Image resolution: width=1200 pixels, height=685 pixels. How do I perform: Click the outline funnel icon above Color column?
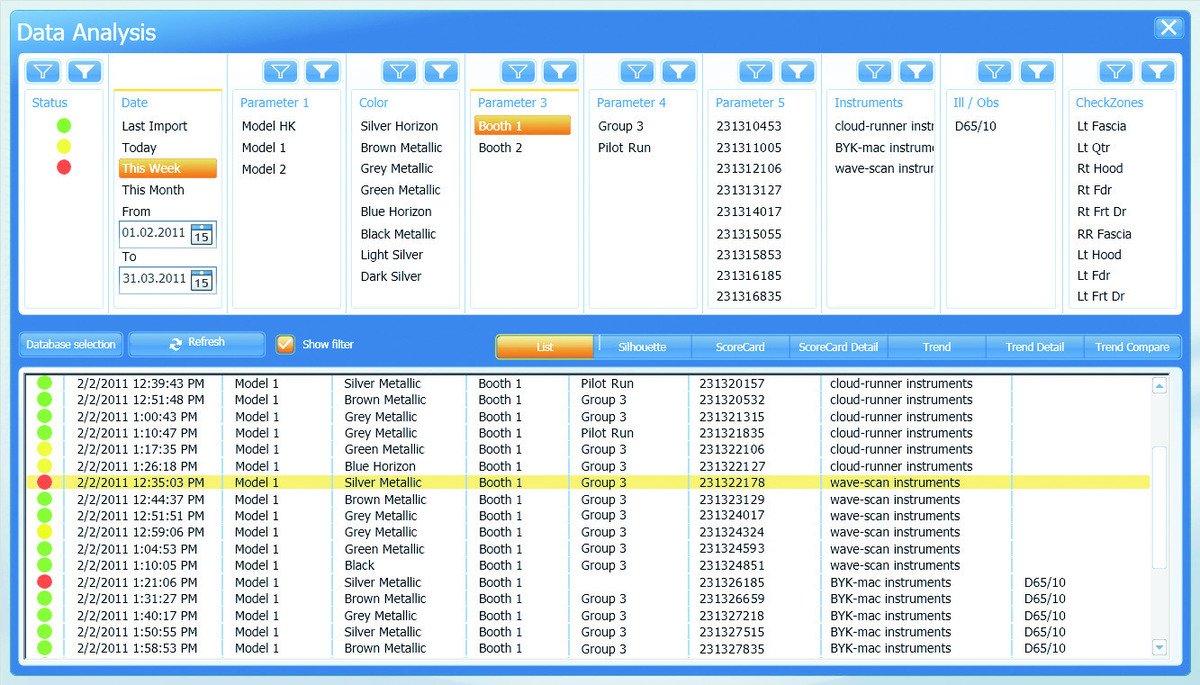pos(400,71)
